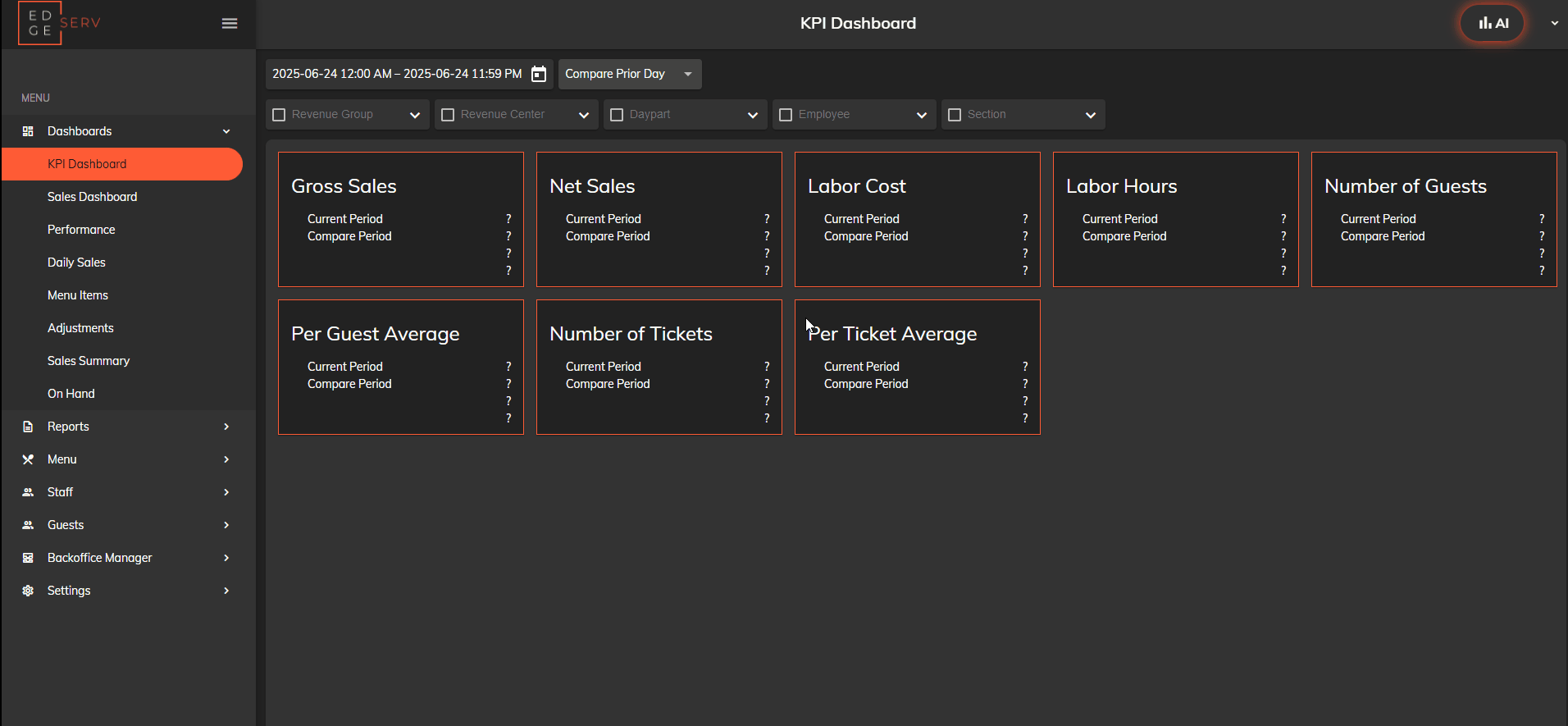Open the calendar date picker icon
Viewport: 1568px width, 726px height.
point(539,75)
